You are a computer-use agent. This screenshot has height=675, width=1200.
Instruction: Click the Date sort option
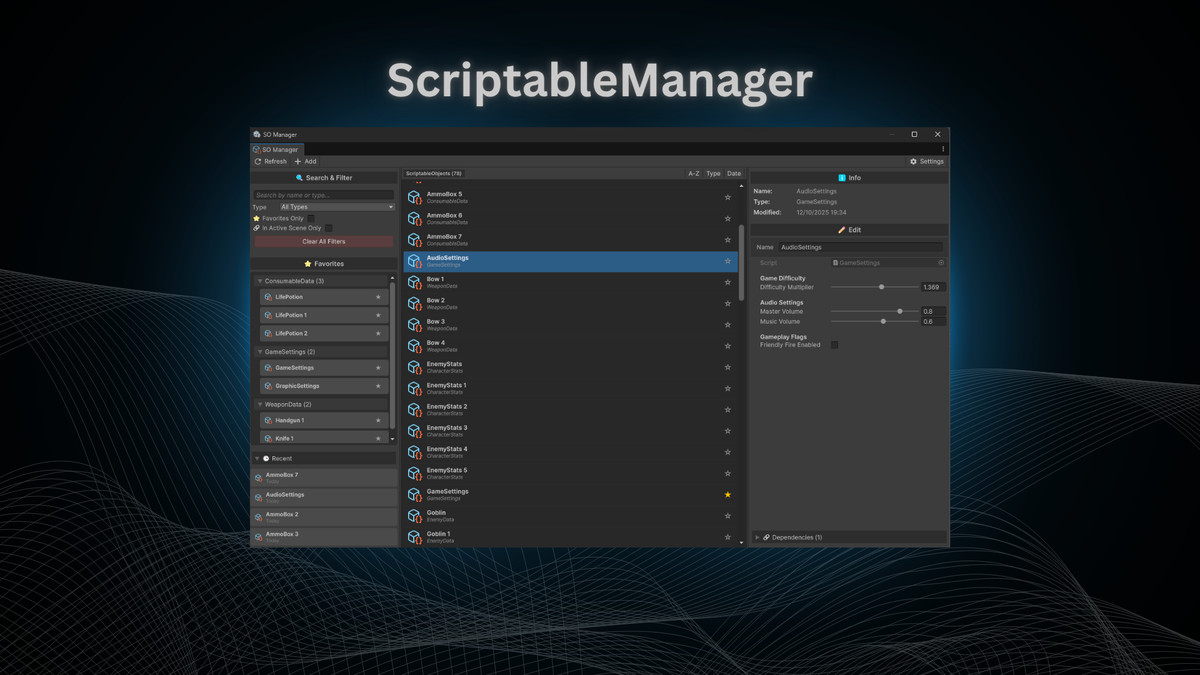pyautogui.click(x=734, y=173)
